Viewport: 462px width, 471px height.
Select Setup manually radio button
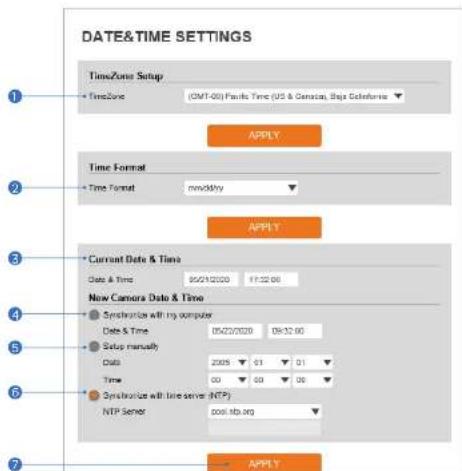click(94, 346)
